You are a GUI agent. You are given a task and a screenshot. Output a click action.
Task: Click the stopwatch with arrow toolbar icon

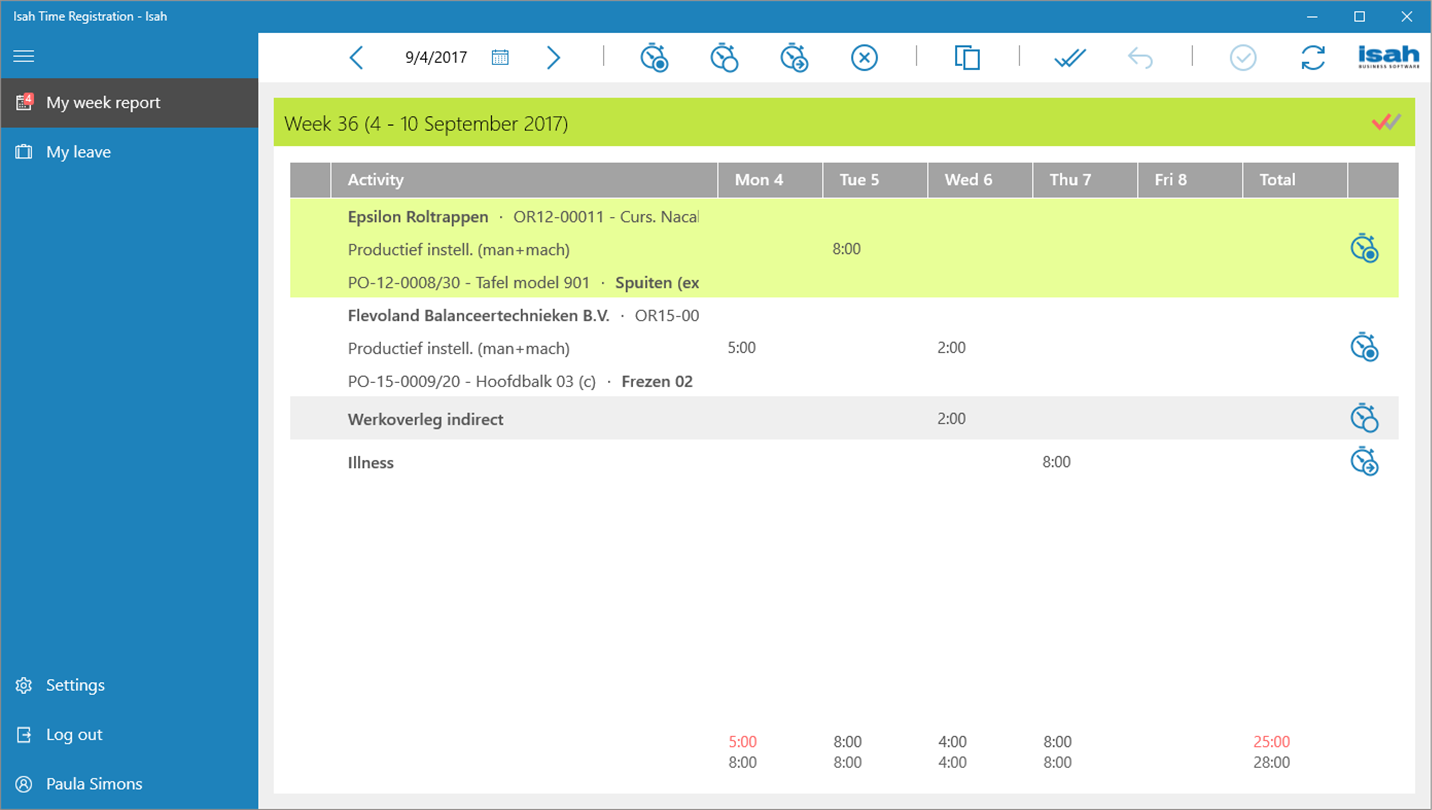tap(794, 58)
